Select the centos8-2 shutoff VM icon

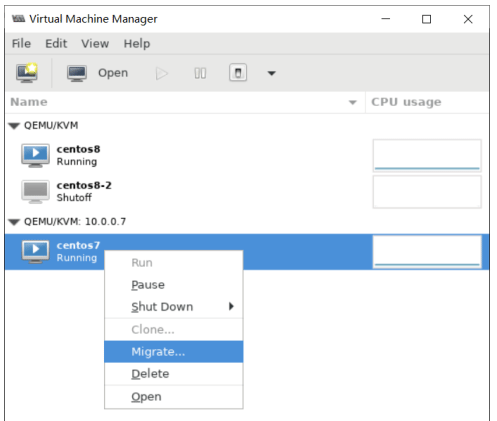pyautogui.click(x=36, y=192)
